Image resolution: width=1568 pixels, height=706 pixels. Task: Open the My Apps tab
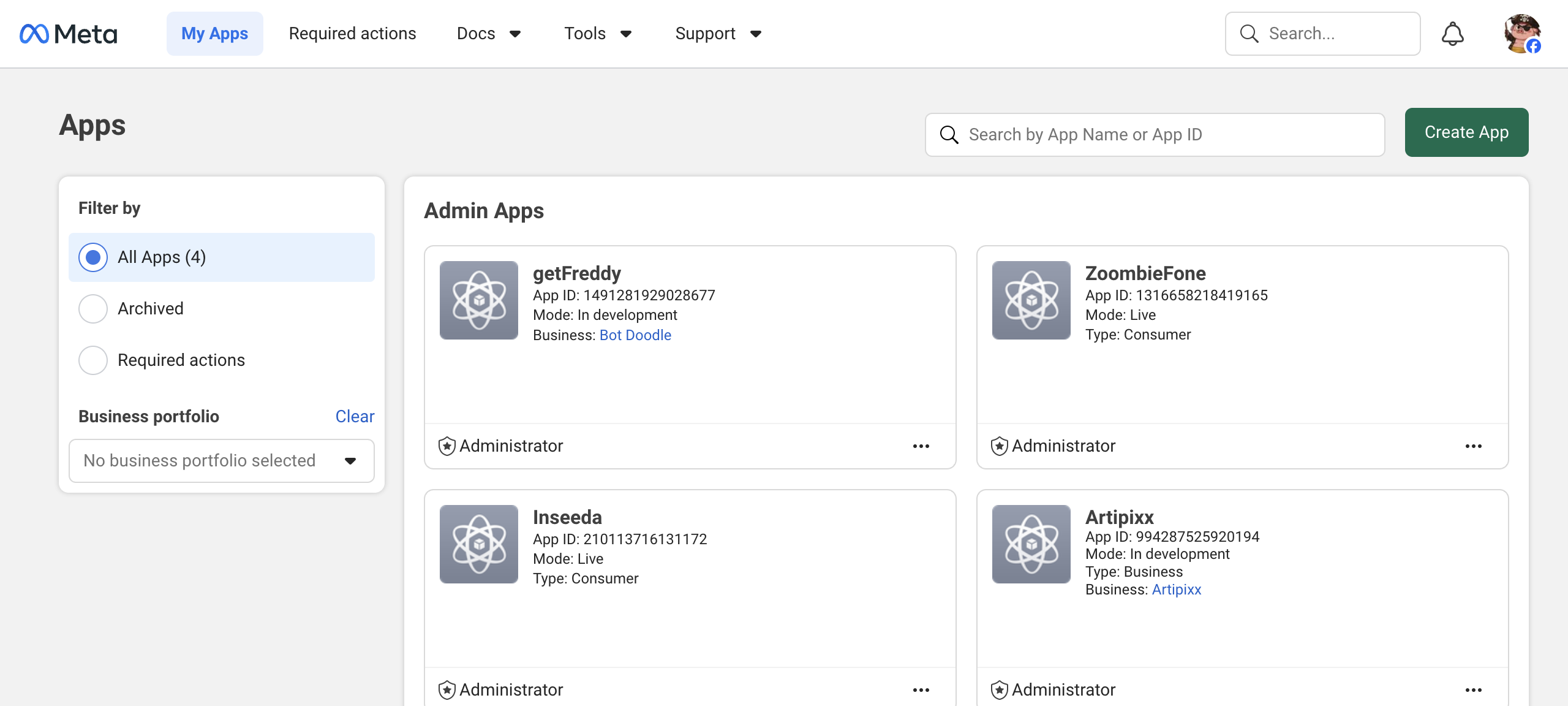coord(214,34)
